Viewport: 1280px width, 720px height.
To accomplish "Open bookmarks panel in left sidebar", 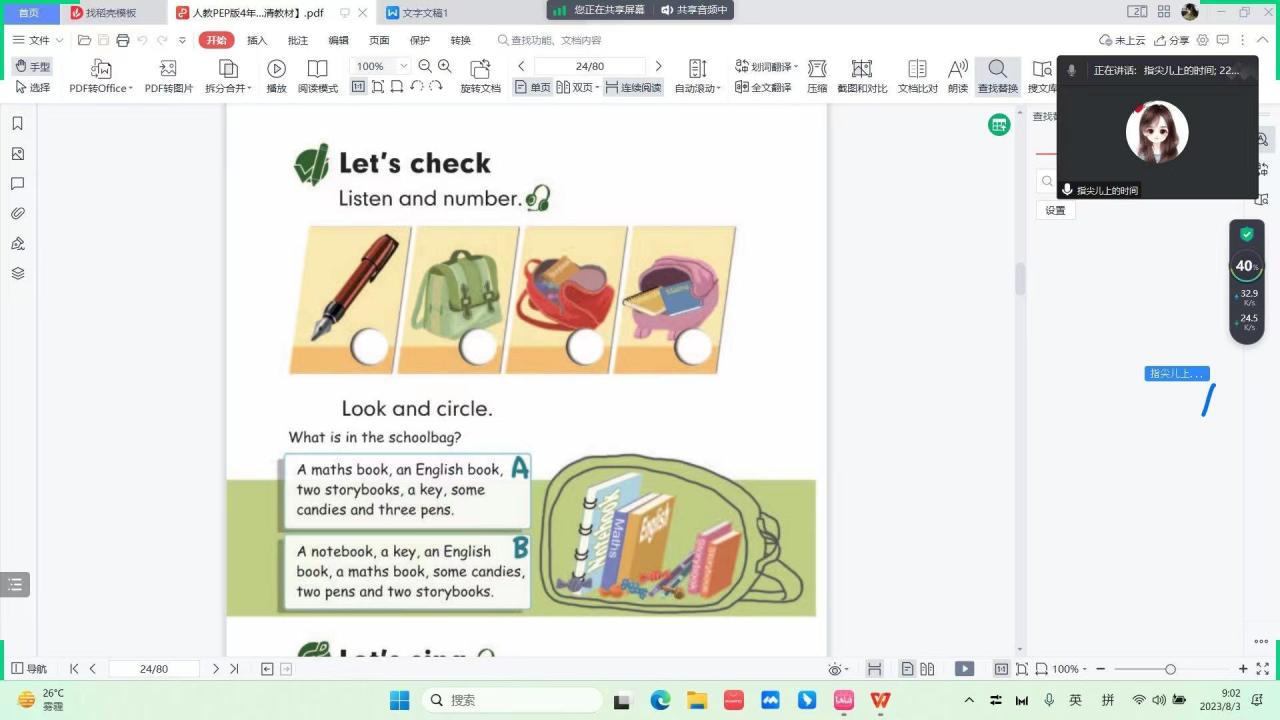I will tap(17, 124).
